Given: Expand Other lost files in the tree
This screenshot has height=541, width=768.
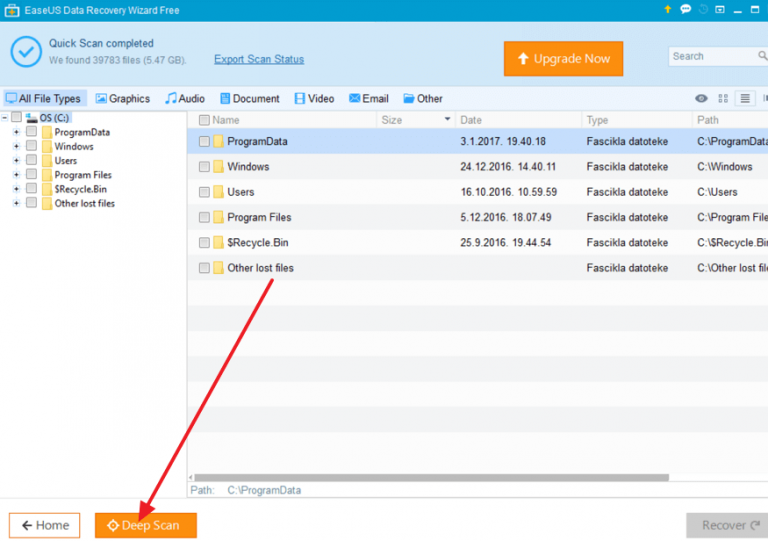Looking at the screenshot, I should click(16, 203).
